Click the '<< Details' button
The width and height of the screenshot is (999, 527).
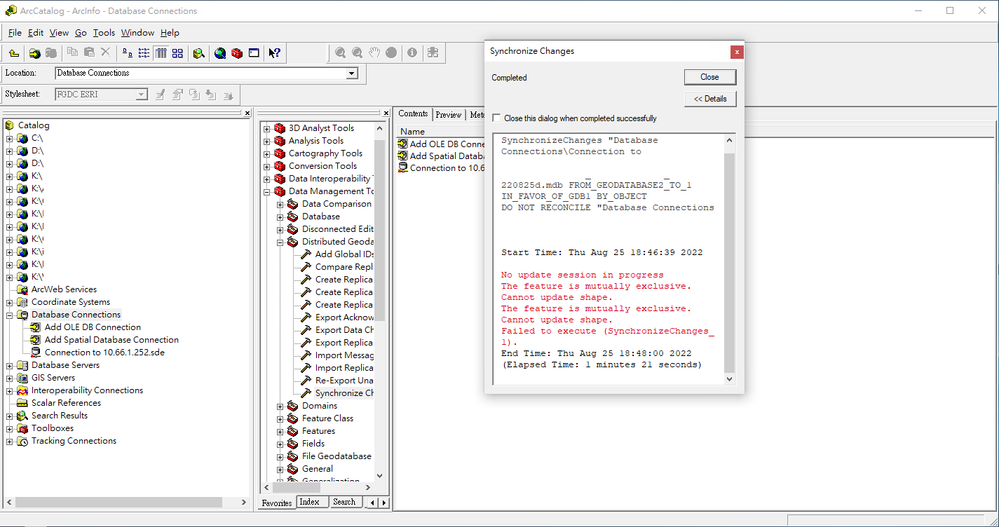[x=710, y=99]
